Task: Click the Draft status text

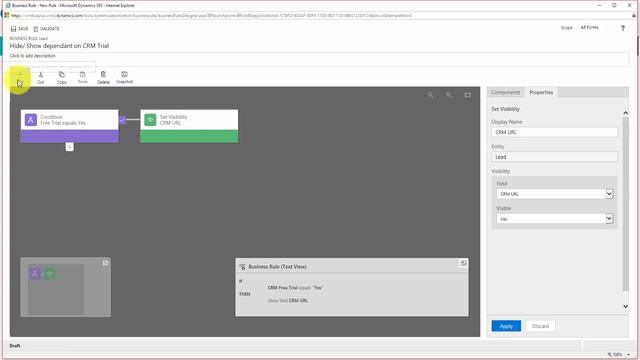Action: tap(15, 346)
